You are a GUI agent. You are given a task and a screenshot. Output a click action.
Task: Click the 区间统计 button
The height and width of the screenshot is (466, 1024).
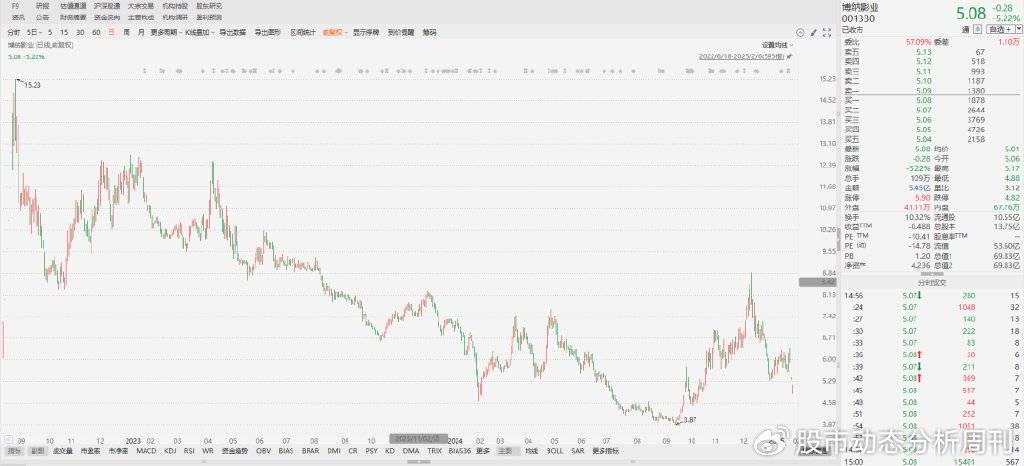[x=301, y=32]
